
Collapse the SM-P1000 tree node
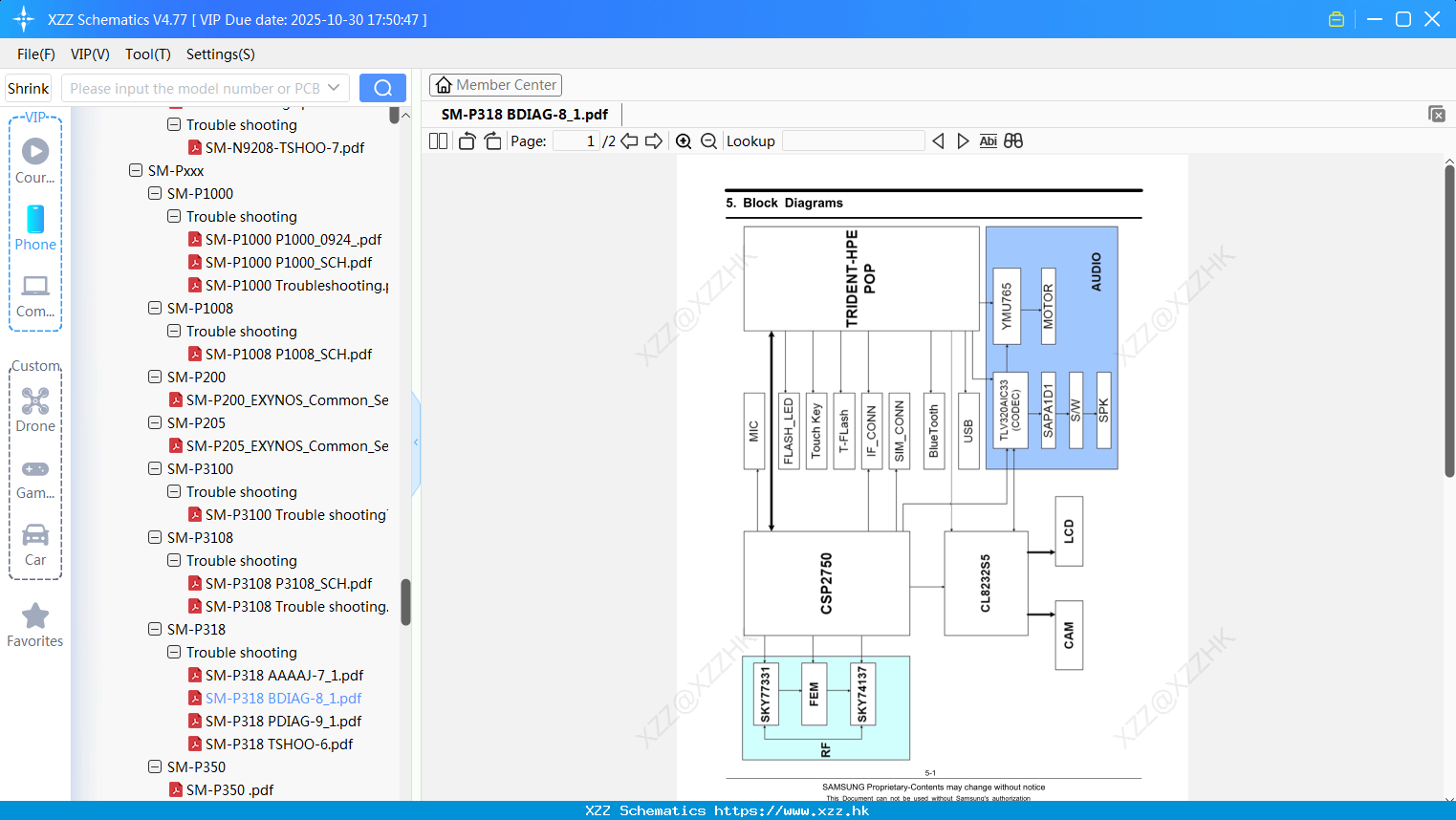(x=155, y=193)
